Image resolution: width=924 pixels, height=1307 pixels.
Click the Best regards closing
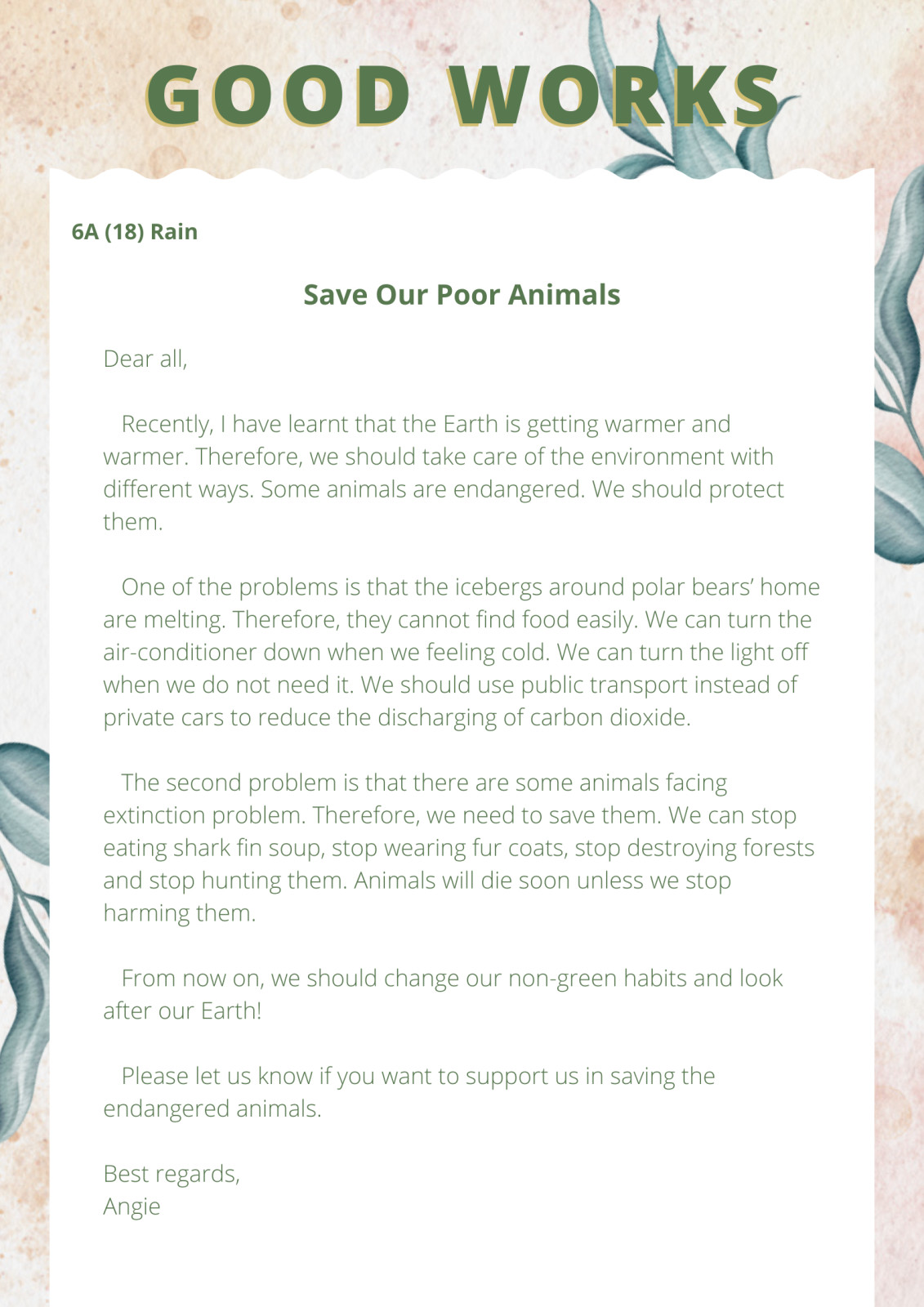click(172, 1174)
